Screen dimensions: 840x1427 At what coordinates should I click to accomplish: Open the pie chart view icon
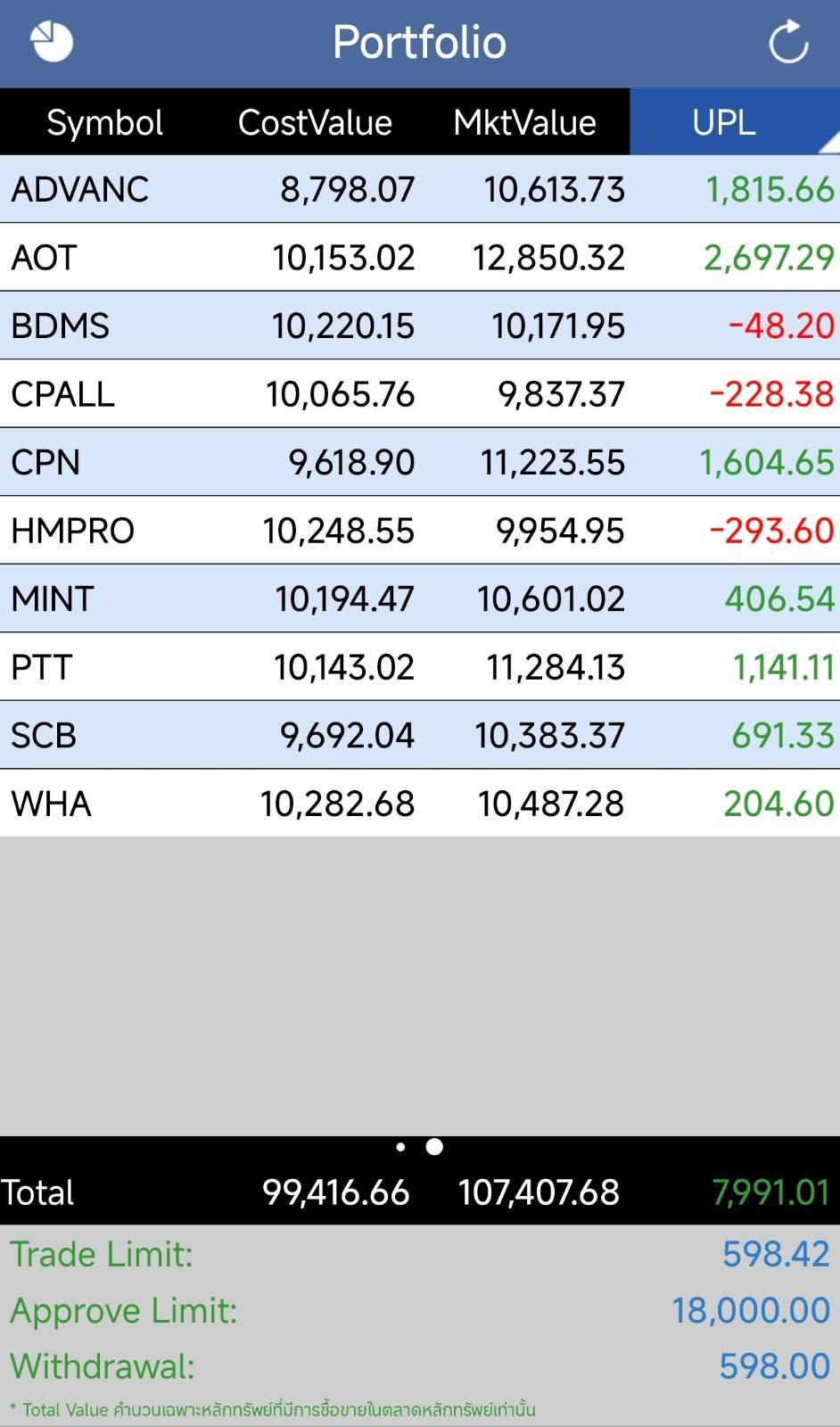pyautogui.click(x=51, y=41)
